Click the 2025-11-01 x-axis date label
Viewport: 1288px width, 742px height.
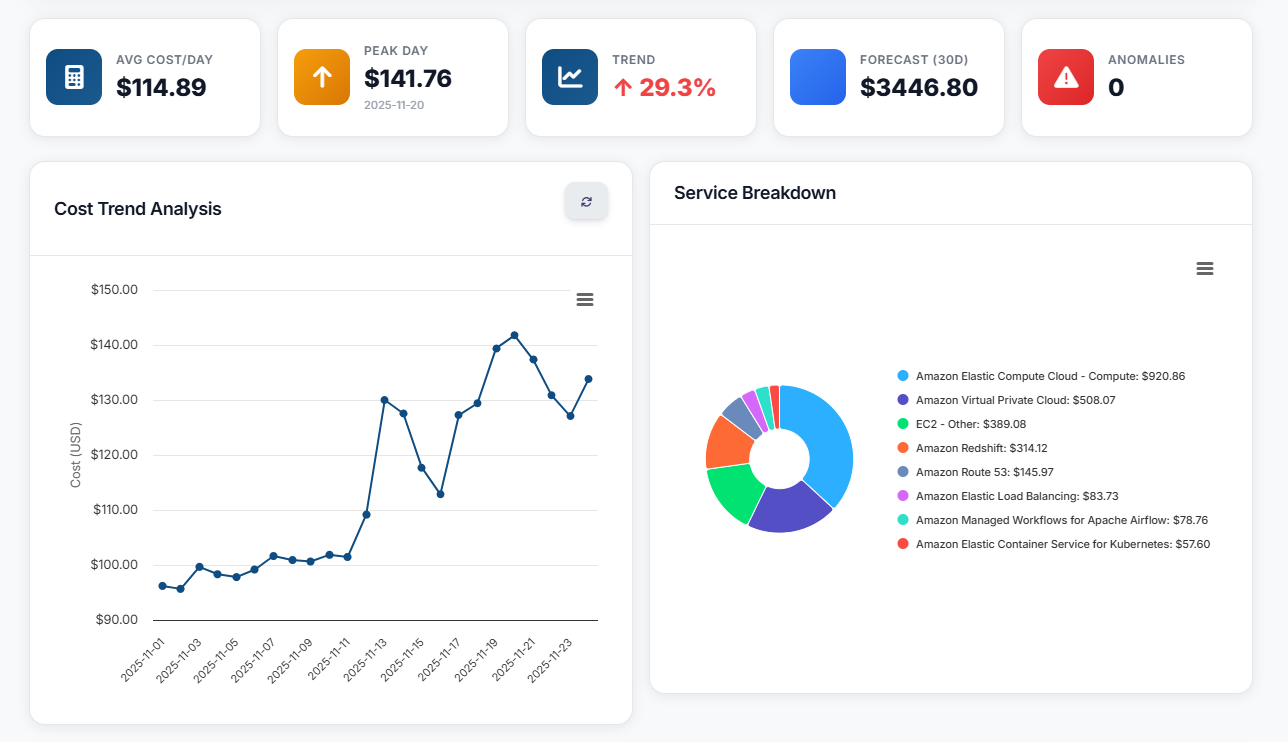pos(143,659)
